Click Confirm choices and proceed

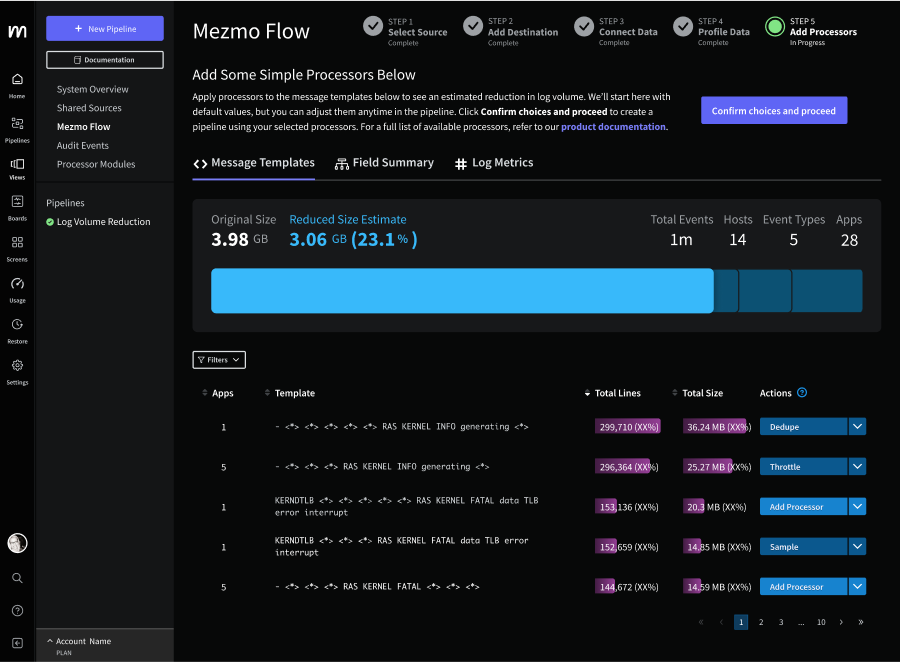pyautogui.click(x=773, y=111)
